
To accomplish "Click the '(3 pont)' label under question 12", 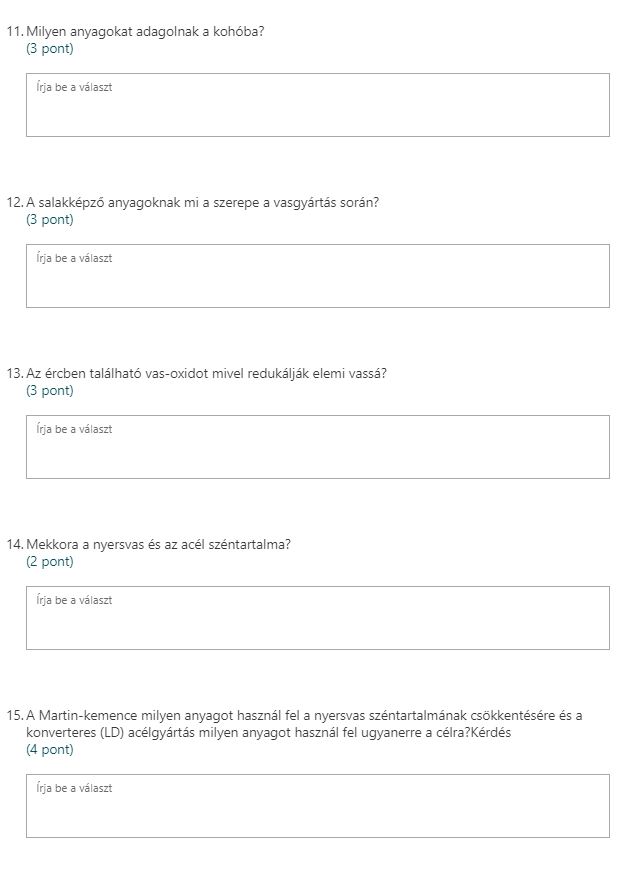I will click(50, 219).
